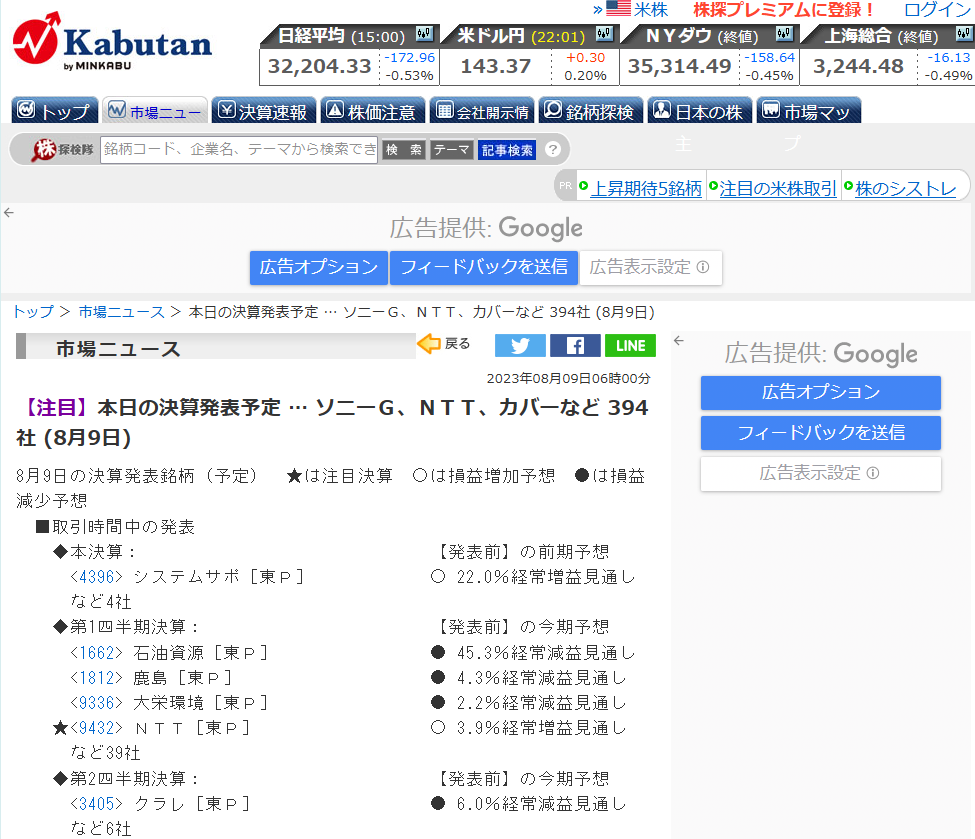This screenshot has height=839, width=975.
Task: Share article via LINE
Action: click(x=630, y=345)
